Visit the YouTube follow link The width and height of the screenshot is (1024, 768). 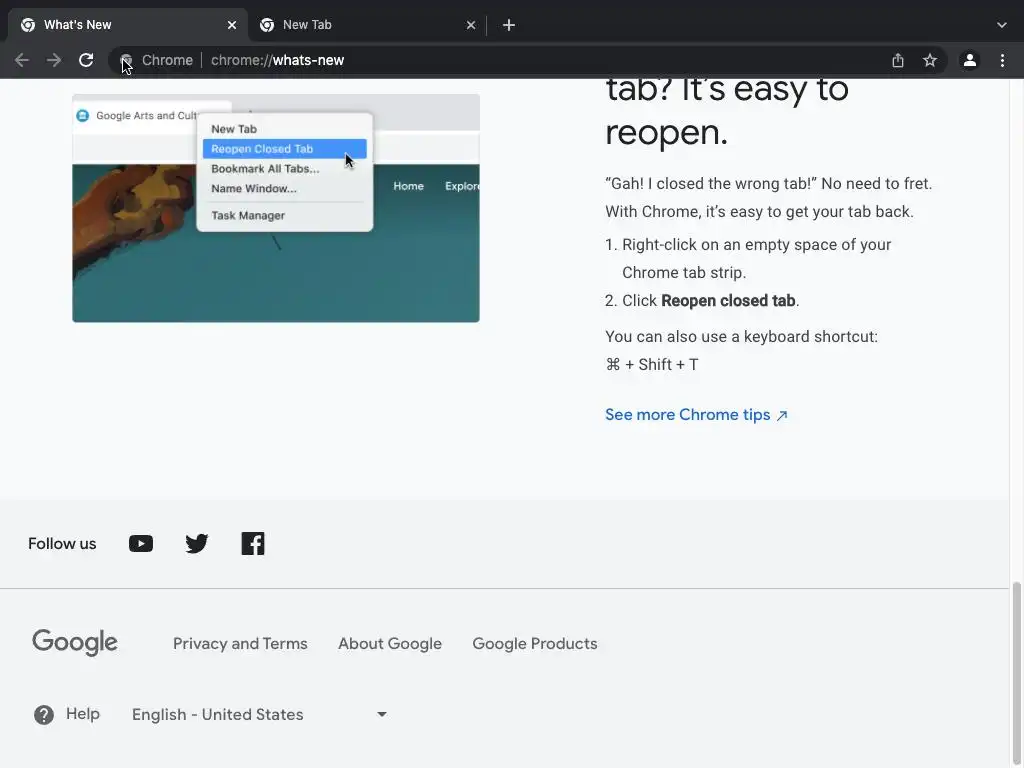point(141,543)
